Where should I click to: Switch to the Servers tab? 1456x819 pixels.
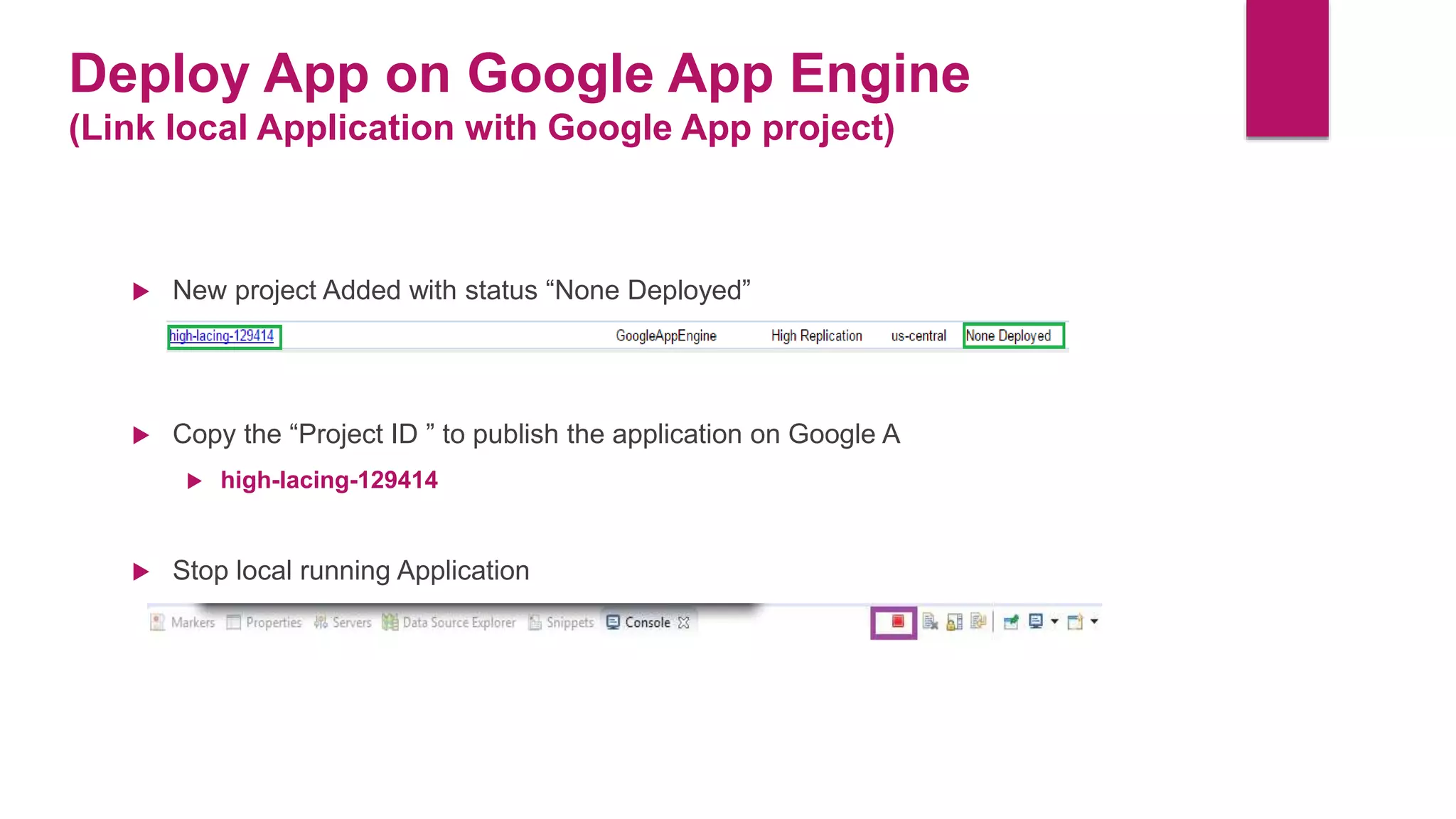click(343, 623)
